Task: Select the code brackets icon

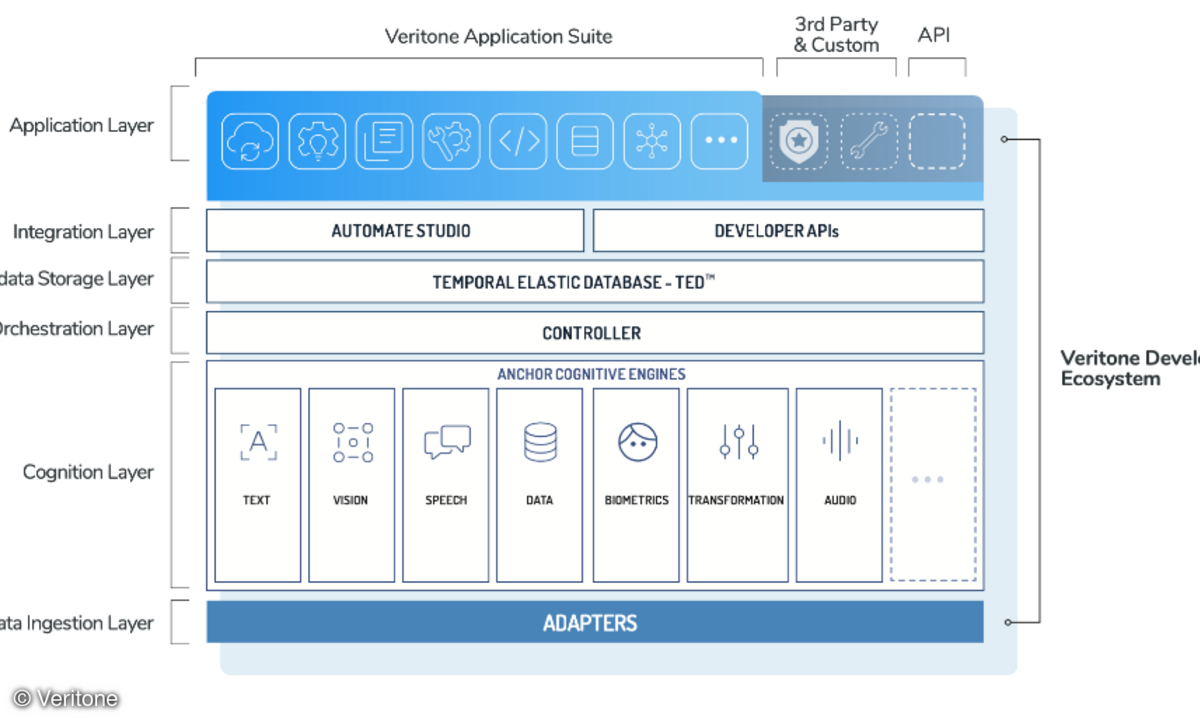Action: pyautogui.click(x=518, y=141)
